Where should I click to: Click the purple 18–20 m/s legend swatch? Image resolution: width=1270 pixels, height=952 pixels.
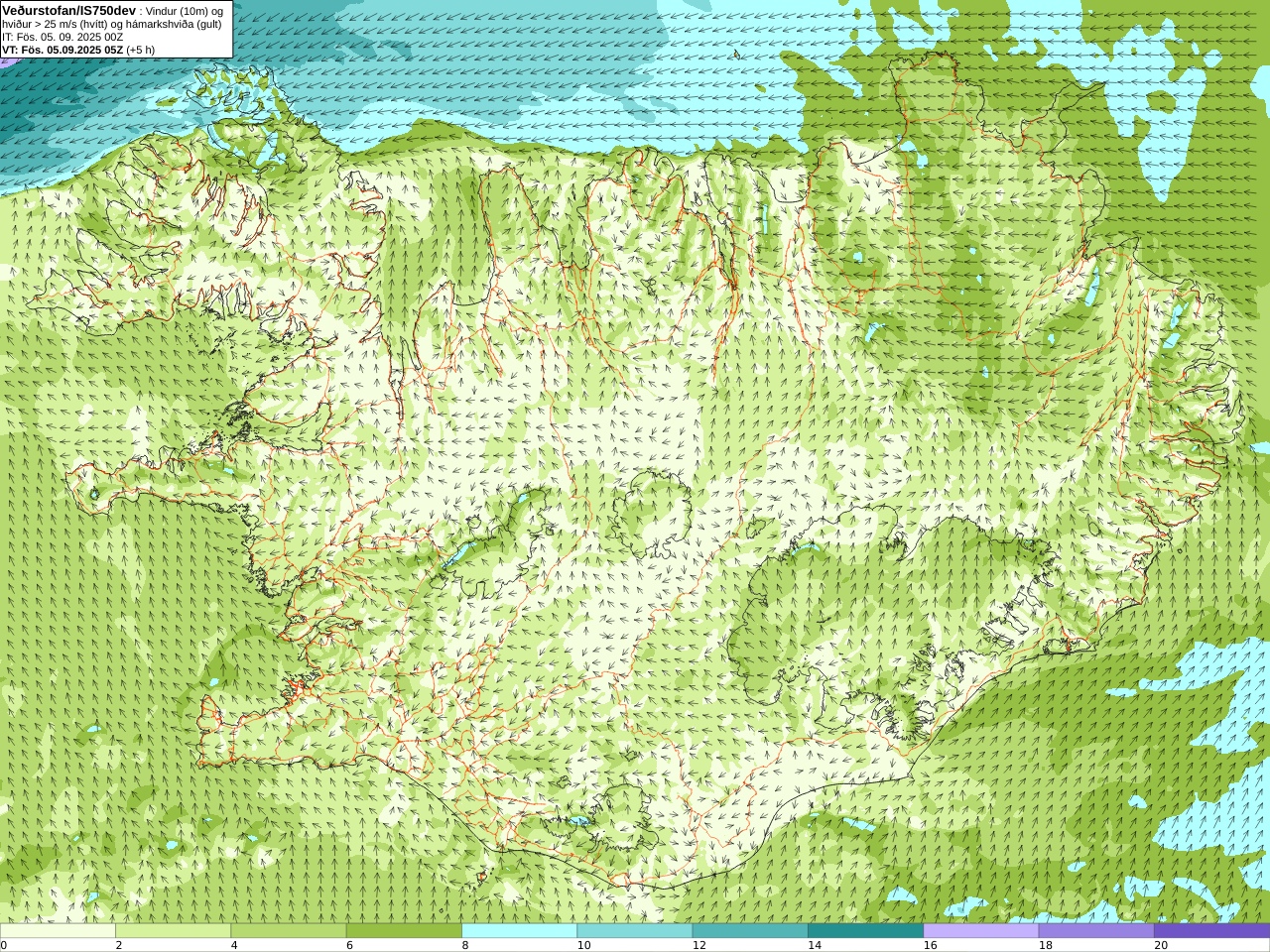(1096, 930)
